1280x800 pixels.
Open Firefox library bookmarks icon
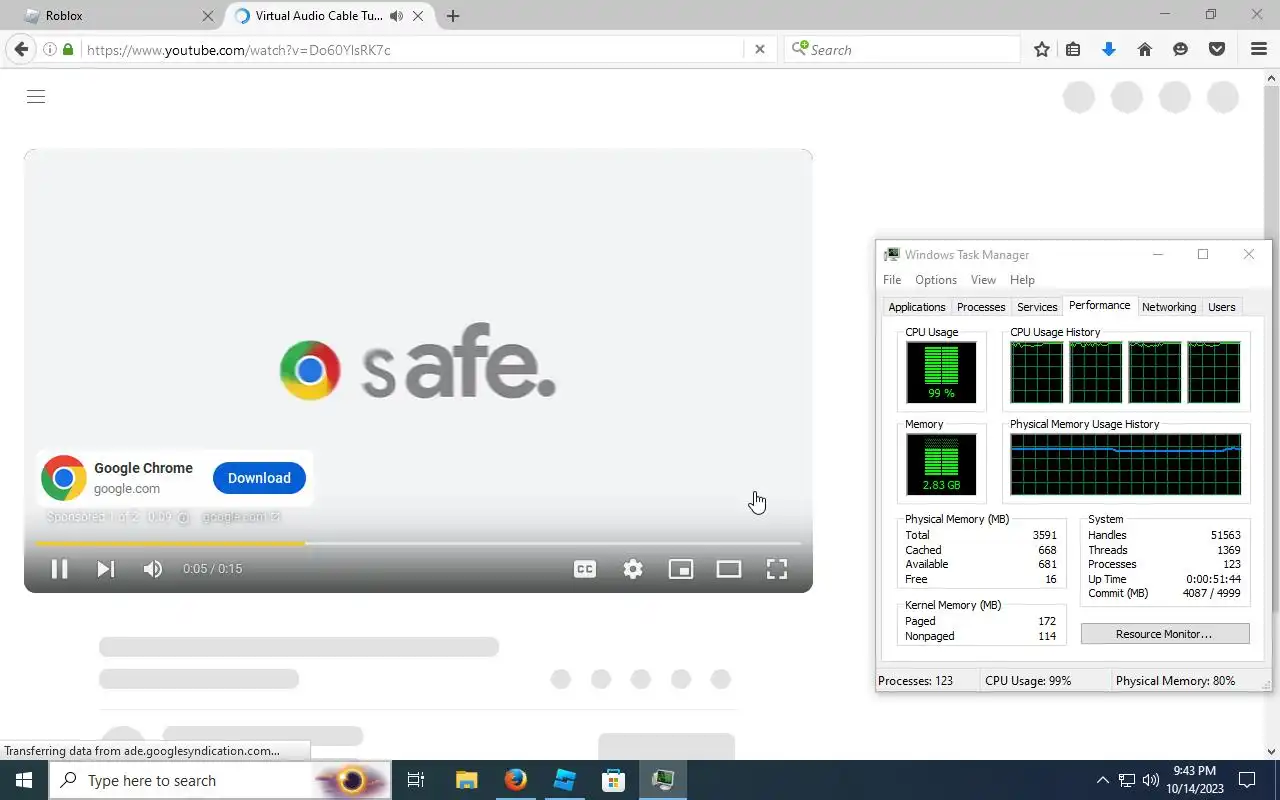1073,49
